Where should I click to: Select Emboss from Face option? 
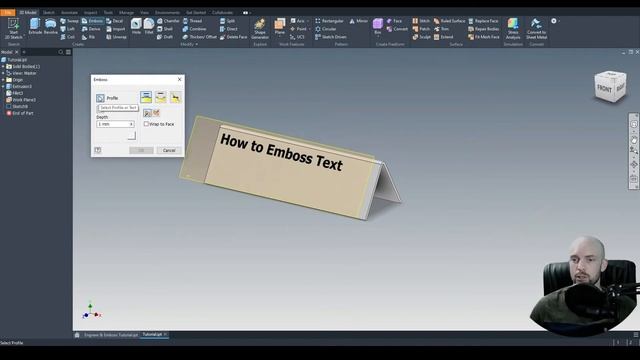point(146,97)
